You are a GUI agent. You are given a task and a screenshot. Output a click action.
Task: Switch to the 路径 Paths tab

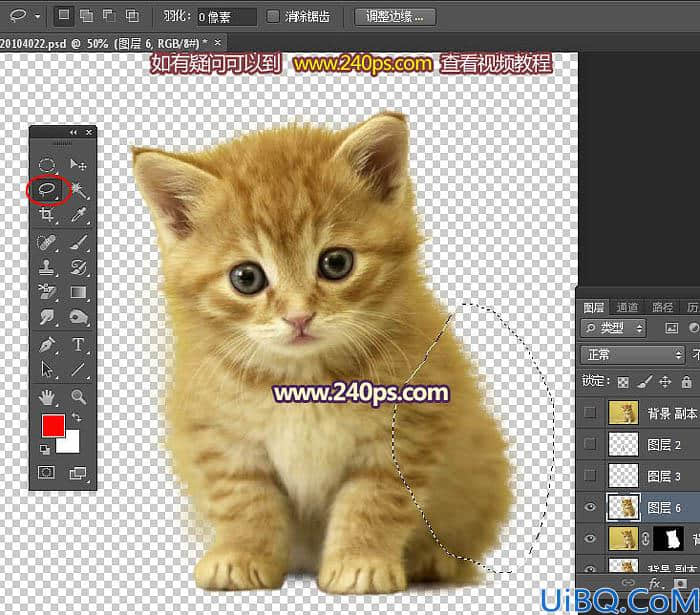662,307
